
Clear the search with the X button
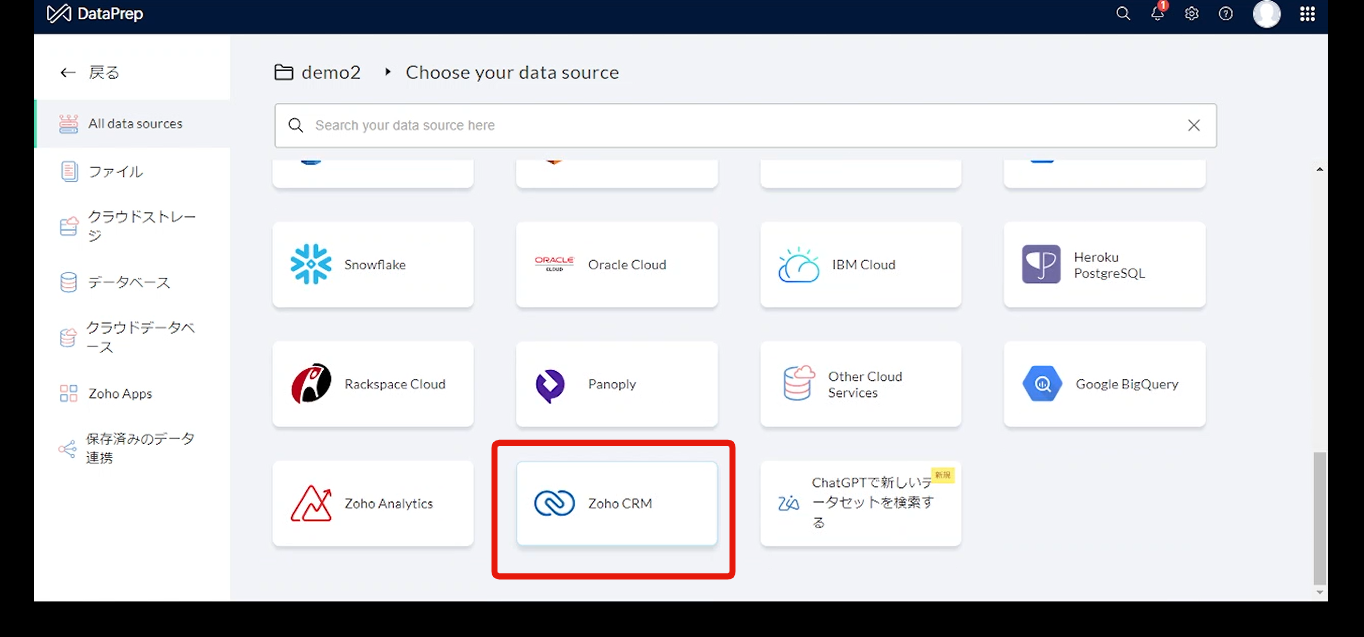coord(1193,125)
